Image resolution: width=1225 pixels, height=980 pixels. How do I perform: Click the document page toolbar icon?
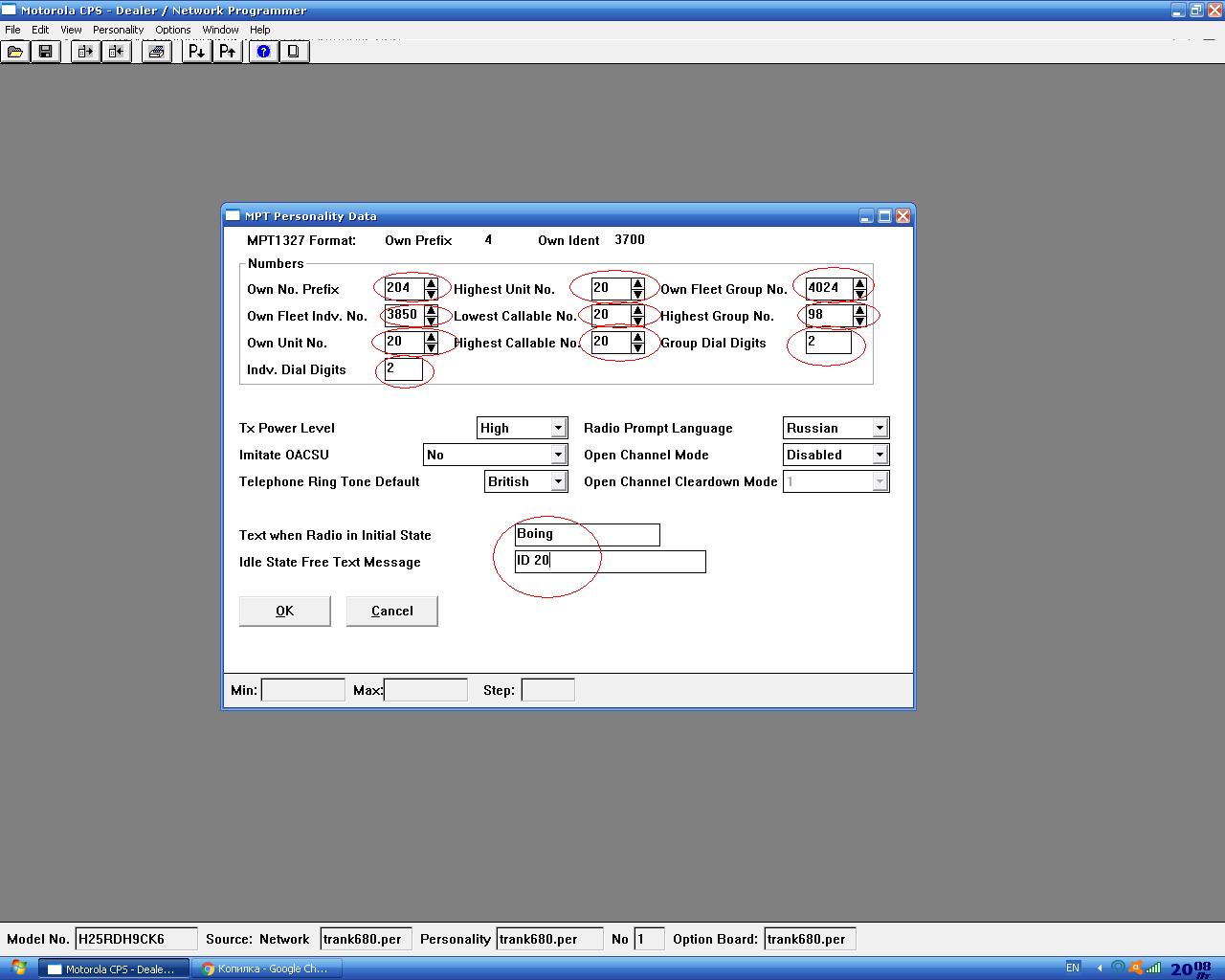pyautogui.click(x=294, y=52)
